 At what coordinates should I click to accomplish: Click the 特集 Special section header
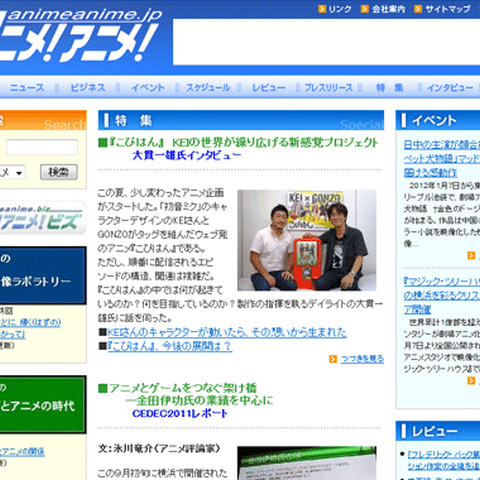(x=241, y=120)
